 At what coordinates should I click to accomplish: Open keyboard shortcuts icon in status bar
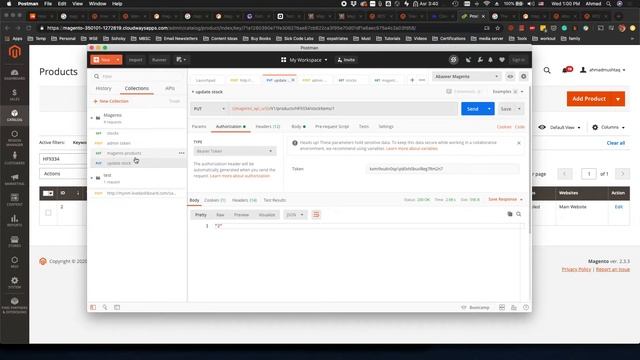513,307
